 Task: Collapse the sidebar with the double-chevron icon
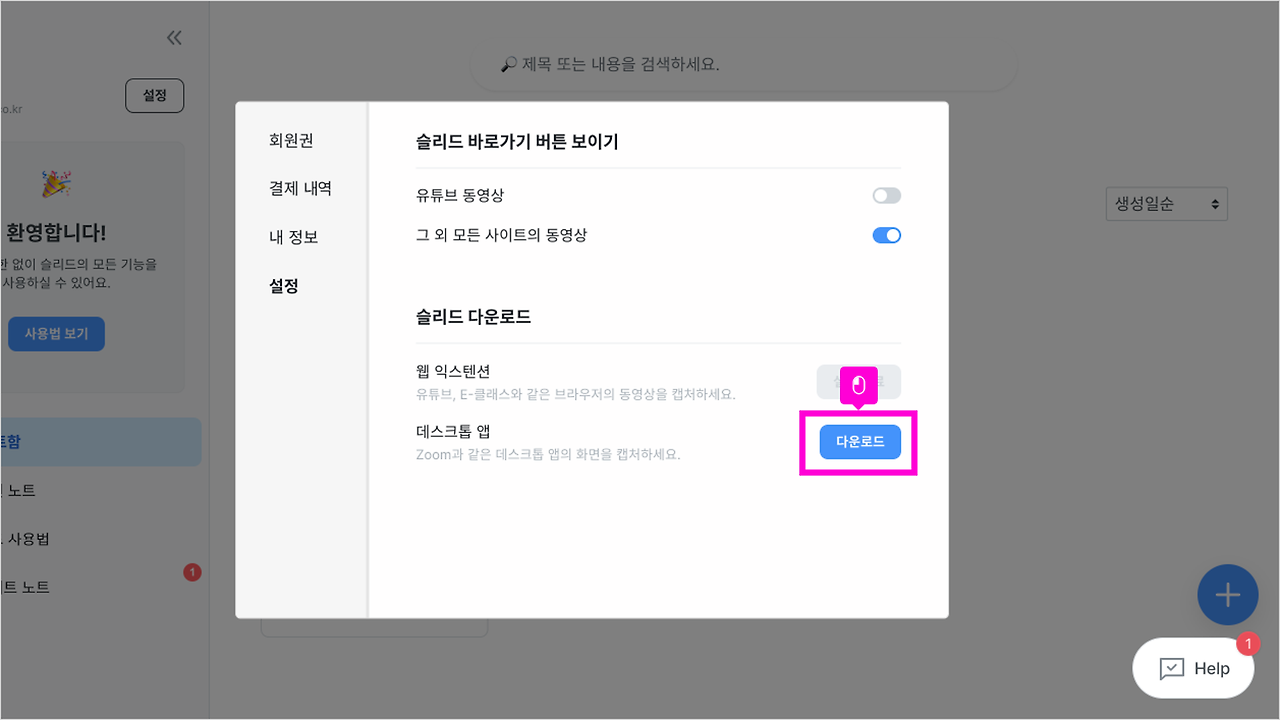(174, 37)
